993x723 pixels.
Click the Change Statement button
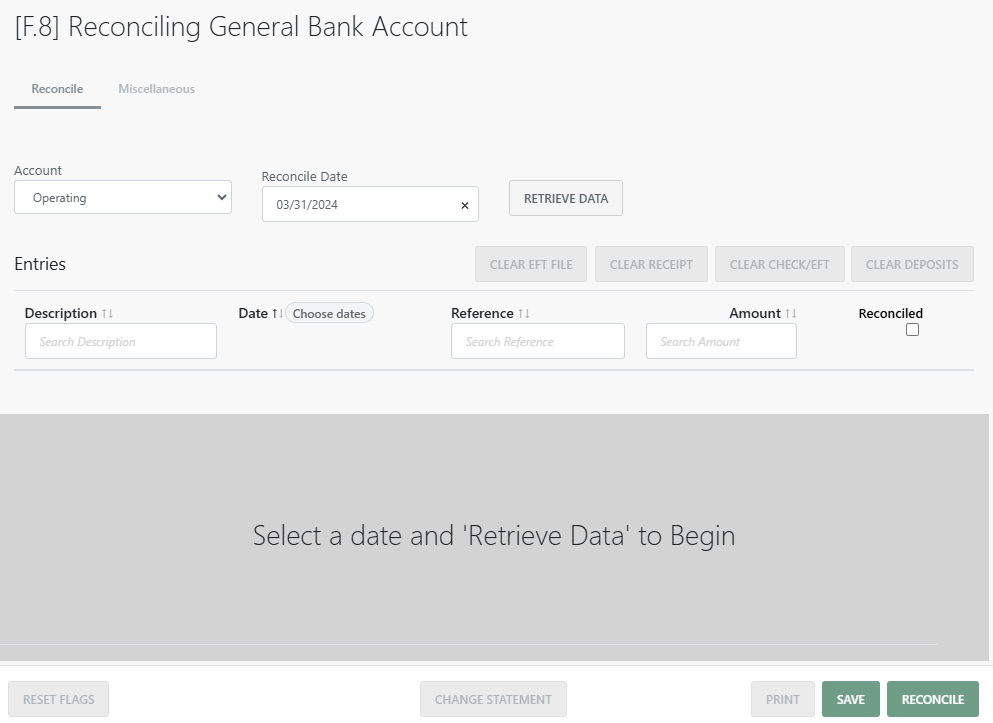(493, 700)
